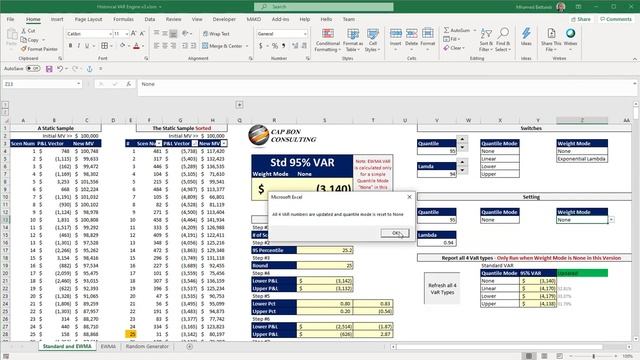The height and width of the screenshot is (360, 640).
Task: Click the Undo arrow
Action: 60,69
